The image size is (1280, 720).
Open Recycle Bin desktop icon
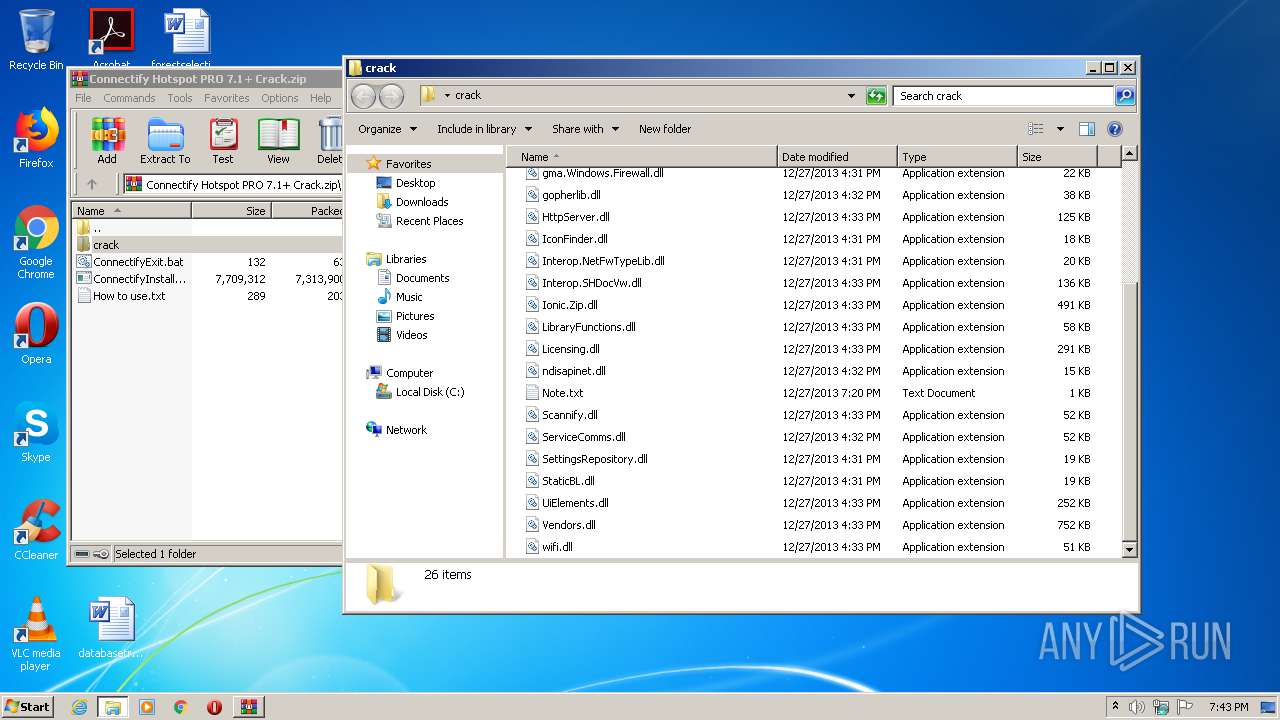click(36, 40)
